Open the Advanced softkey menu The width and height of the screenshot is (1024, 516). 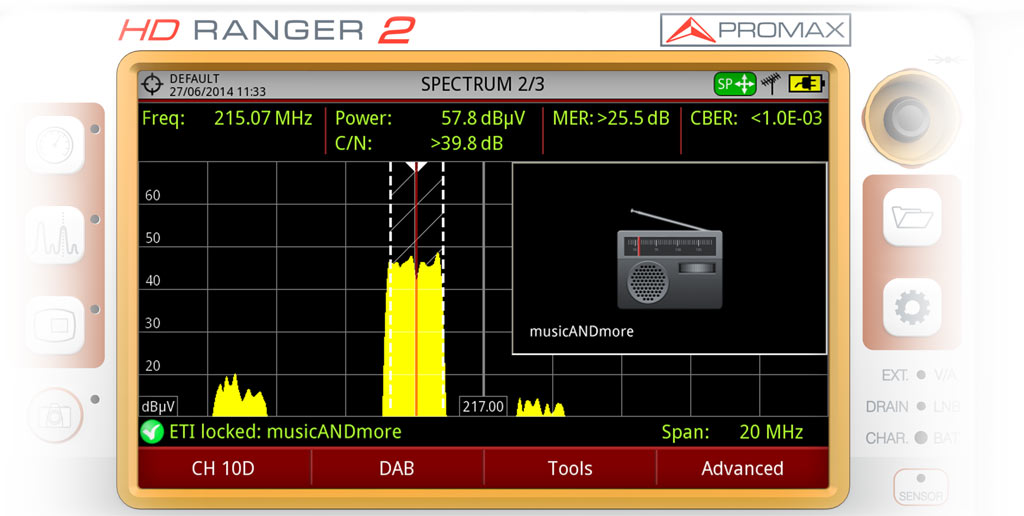[742, 468]
